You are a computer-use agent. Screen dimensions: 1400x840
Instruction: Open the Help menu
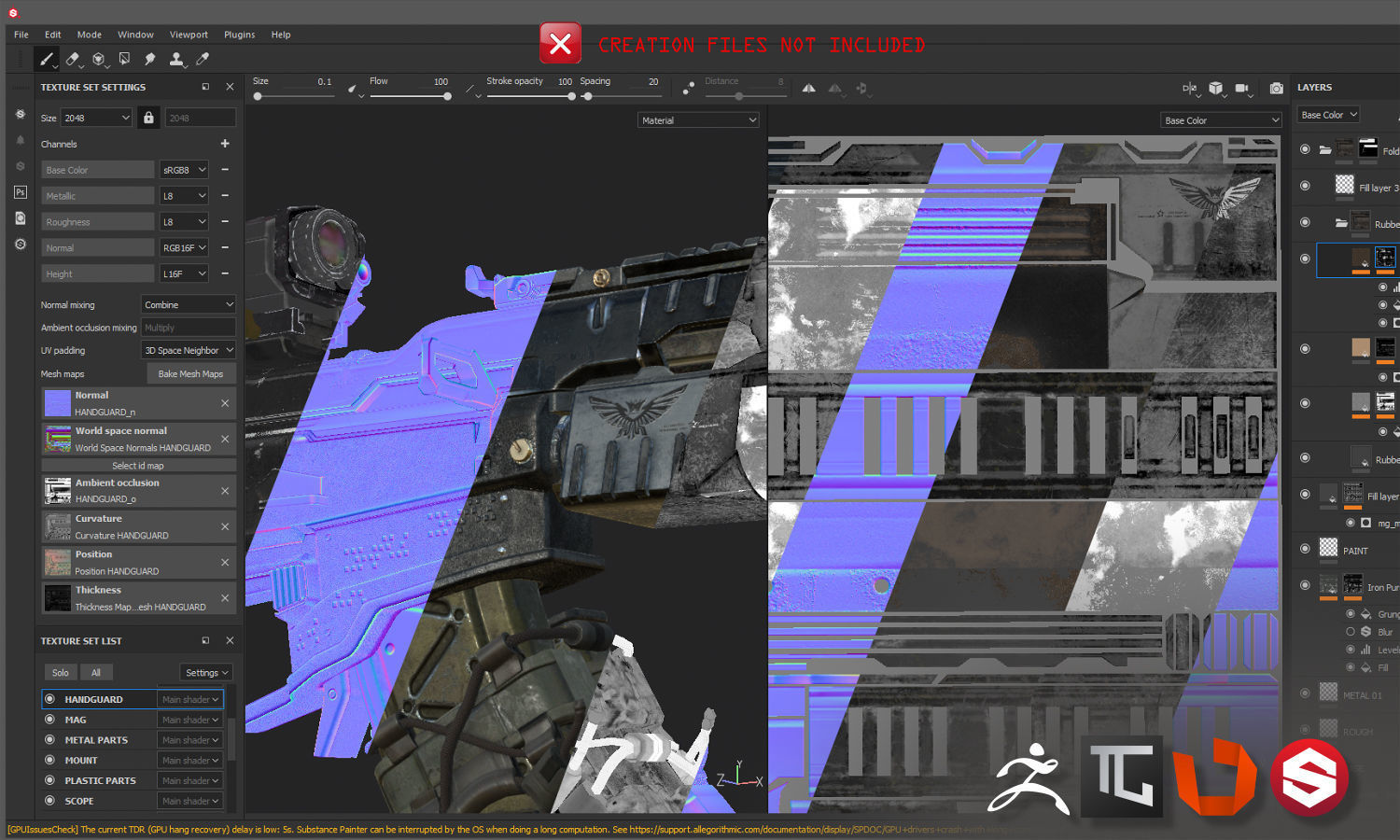[x=281, y=35]
